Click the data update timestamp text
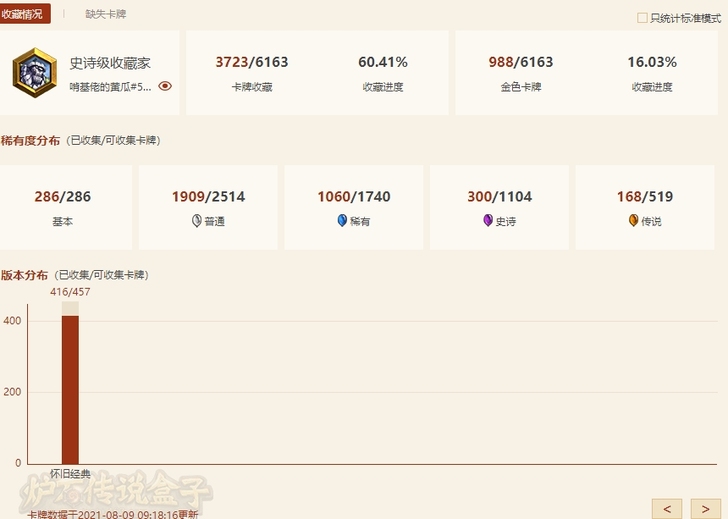Image resolution: width=728 pixels, height=519 pixels. point(113,514)
